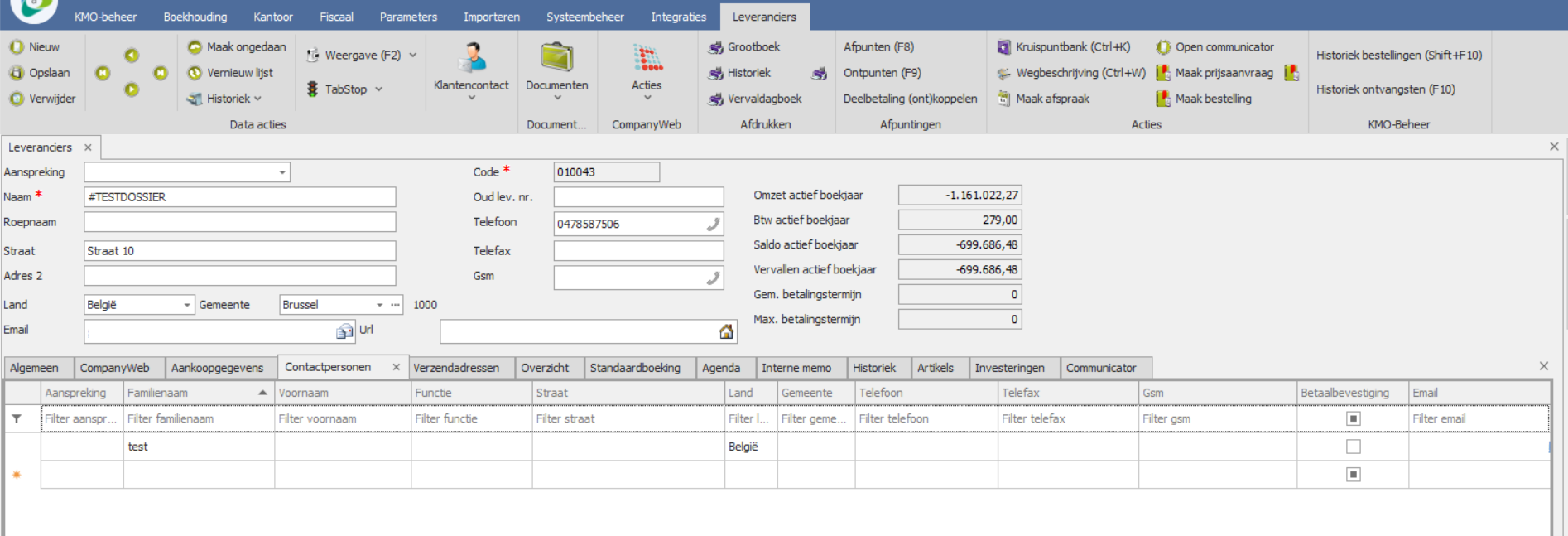Open the Aankoopgegevens tab

pyautogui.click(x=217, y=368)
